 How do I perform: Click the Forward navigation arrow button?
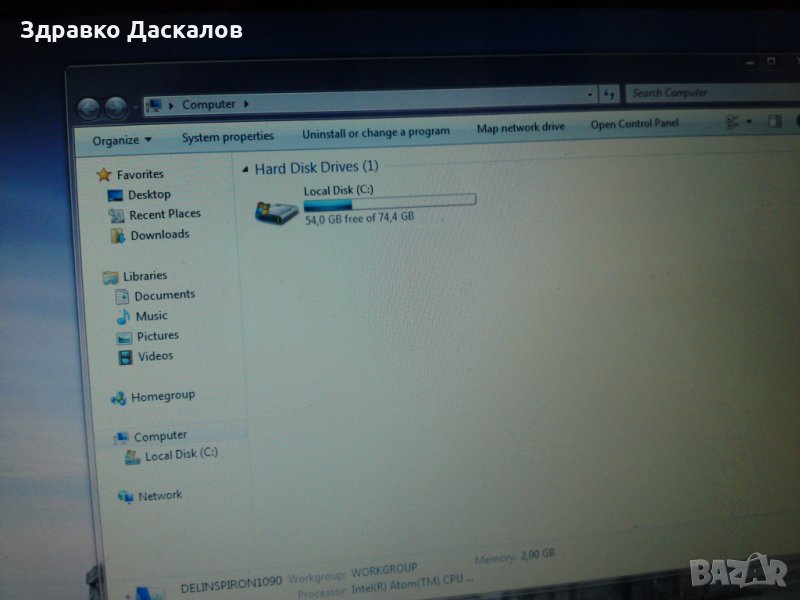click(x=116, y=107)
